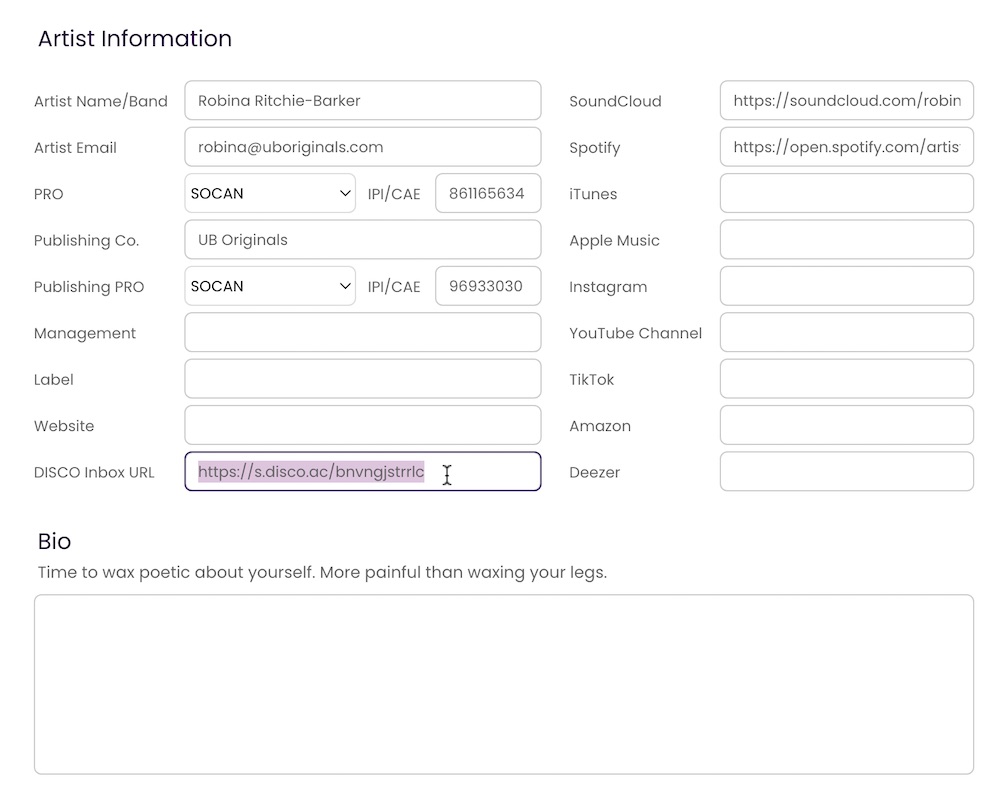Click the Instagram label
The width and height of the screenshot is (1000, 796).
click(x=608, y=287)
